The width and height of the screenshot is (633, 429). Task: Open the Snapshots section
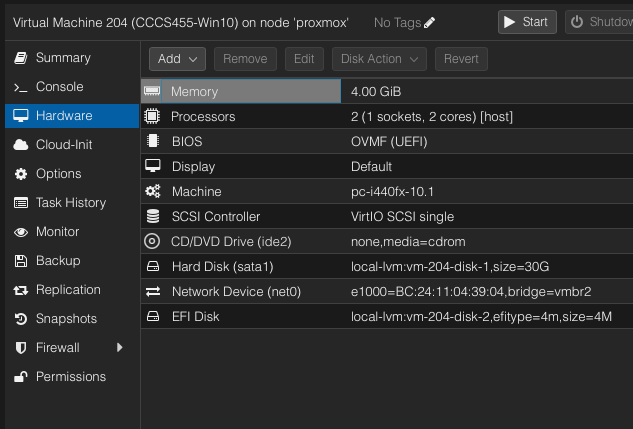72,319
